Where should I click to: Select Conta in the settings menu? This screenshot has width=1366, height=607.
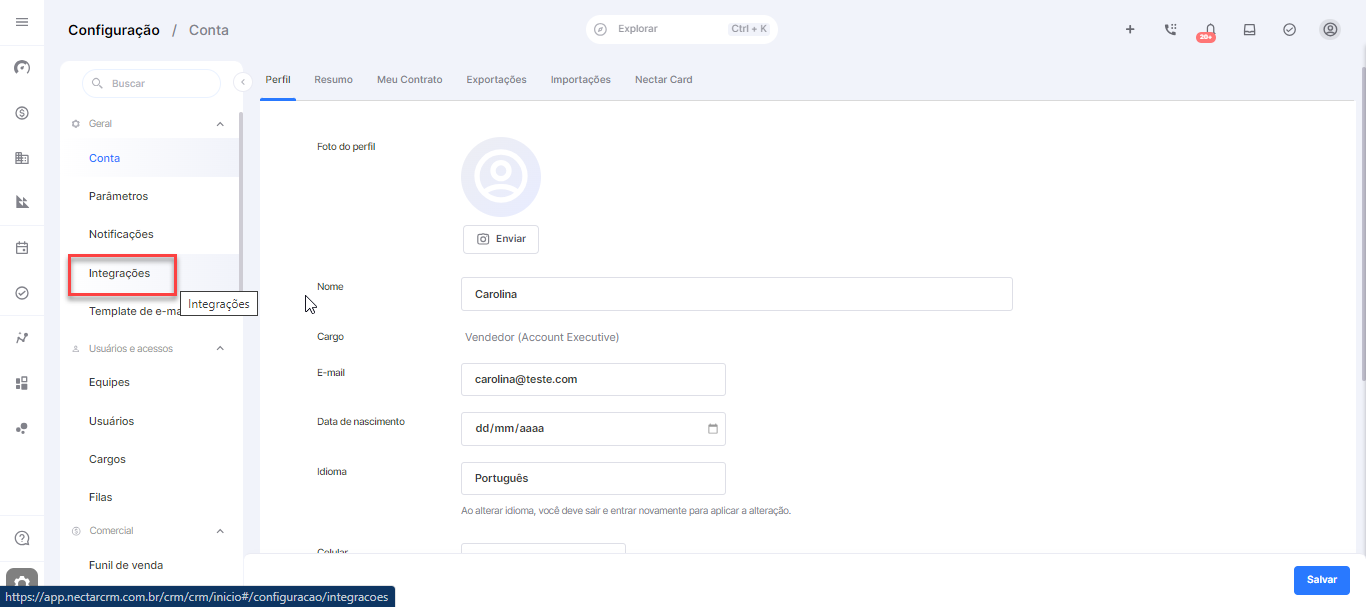(150, 158)
